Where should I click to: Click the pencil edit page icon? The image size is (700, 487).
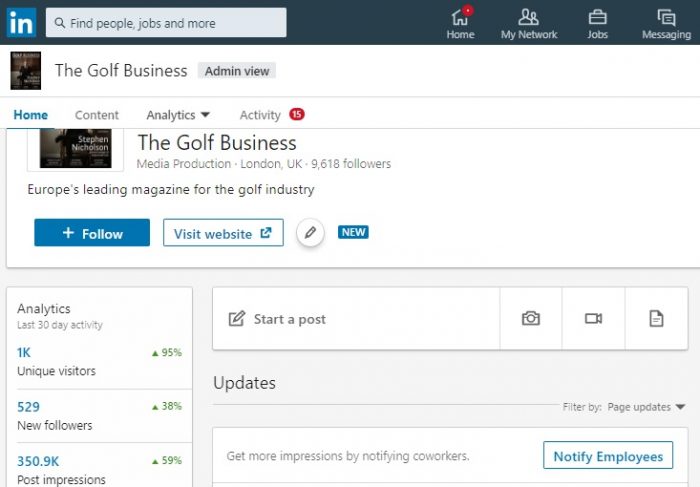coord(310,233)
